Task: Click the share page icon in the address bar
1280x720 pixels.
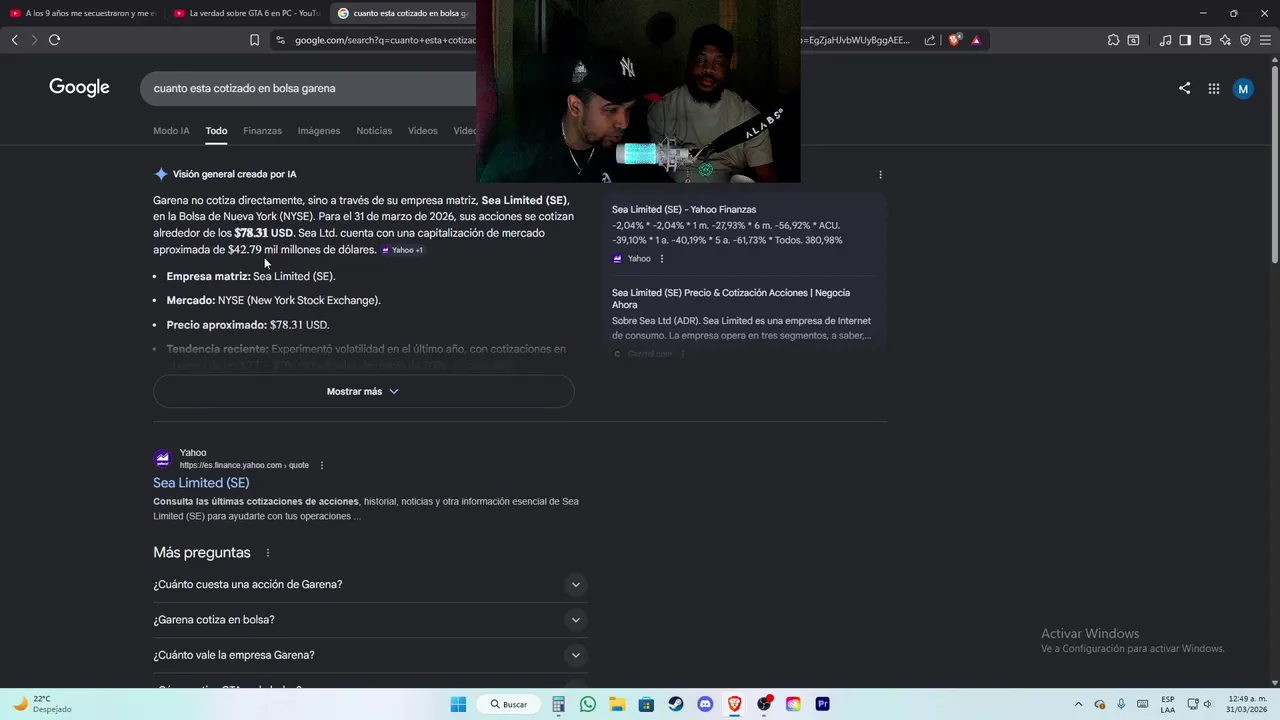Action: coord(930,40)
